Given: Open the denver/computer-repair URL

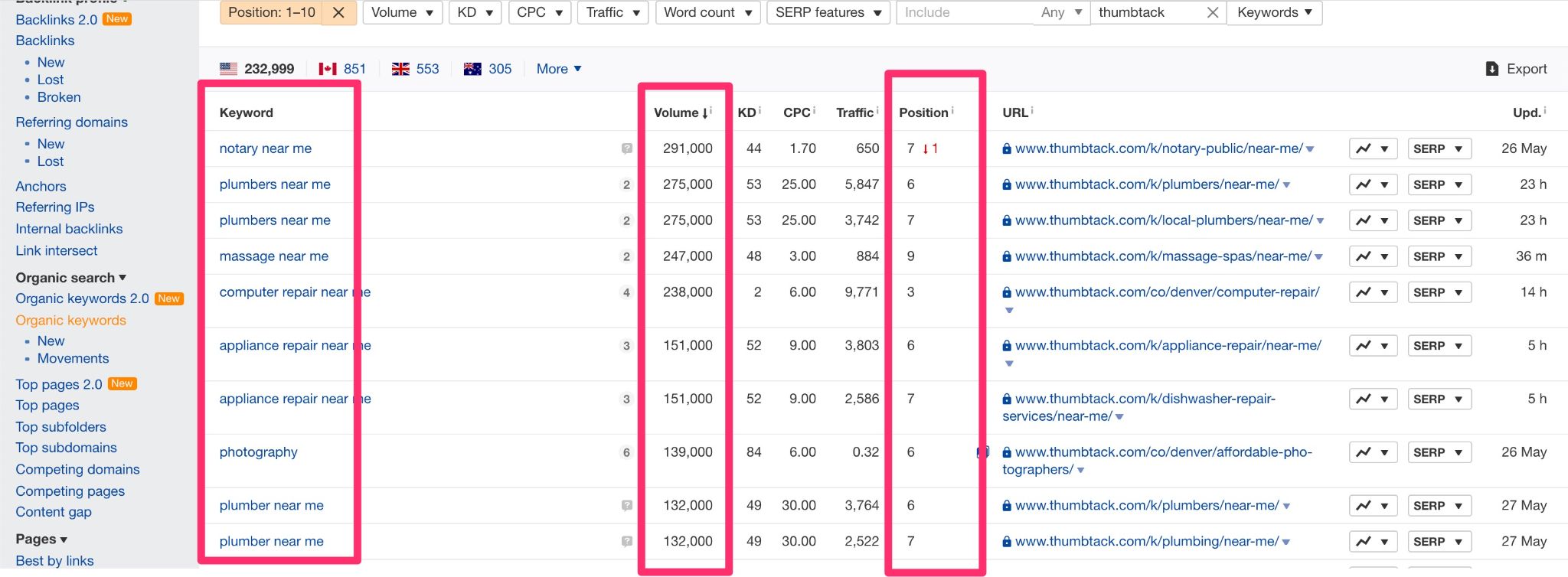Looking at the screenshot, I should (1167, 292).
